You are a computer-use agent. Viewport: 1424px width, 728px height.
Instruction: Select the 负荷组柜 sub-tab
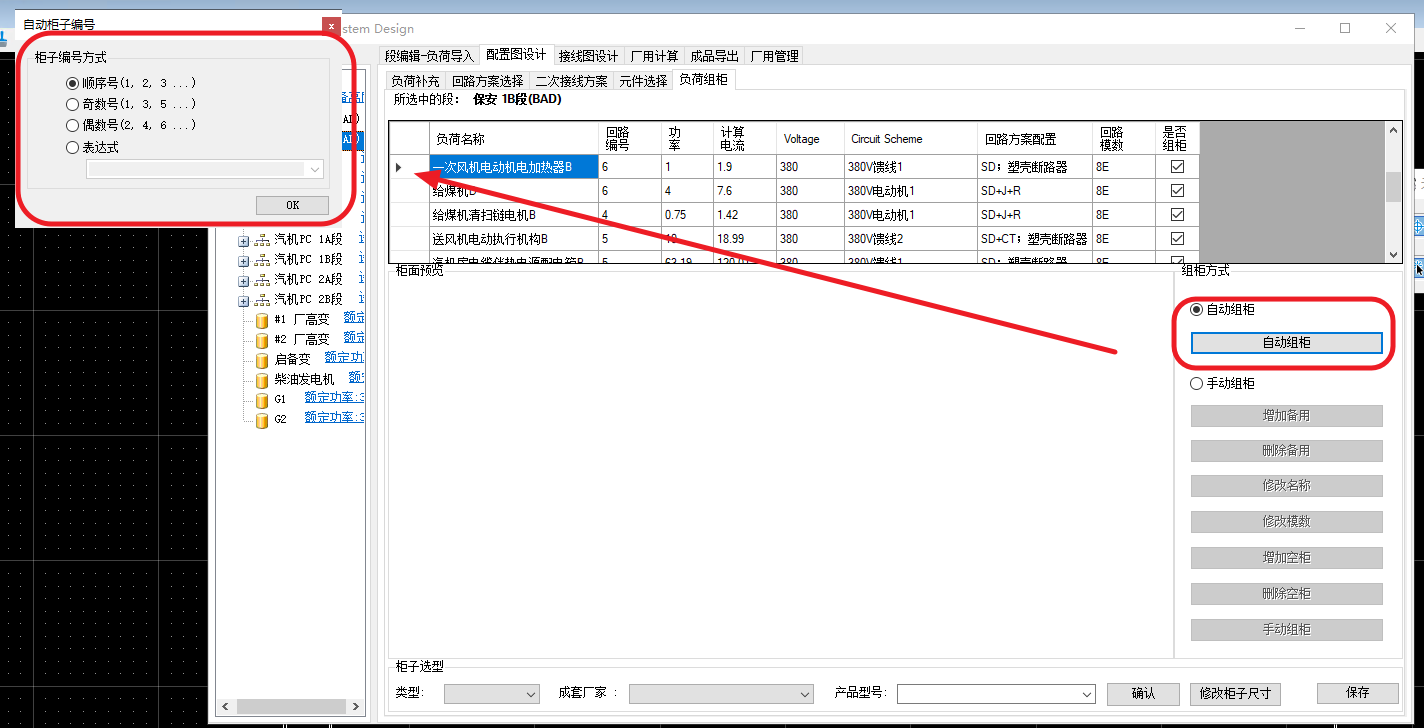pyautogui.click(x=704, y=80)
